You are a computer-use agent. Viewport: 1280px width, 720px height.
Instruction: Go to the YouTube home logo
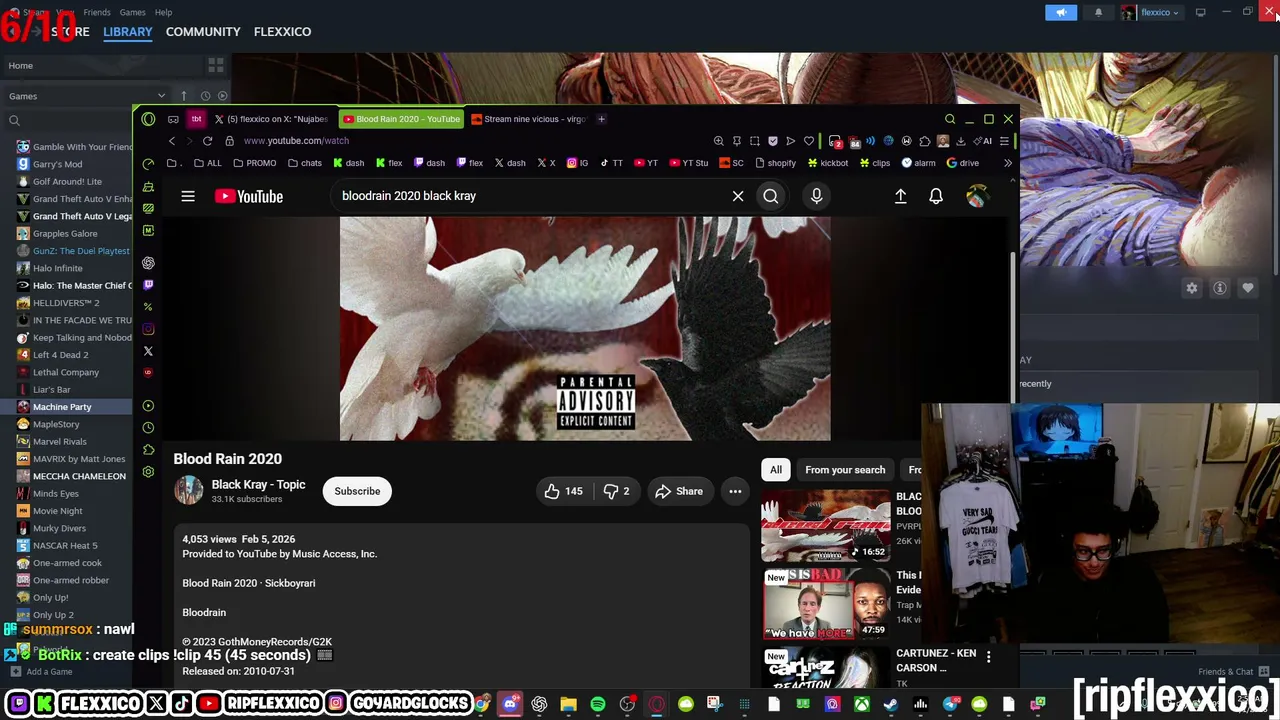tap(249, 196)
